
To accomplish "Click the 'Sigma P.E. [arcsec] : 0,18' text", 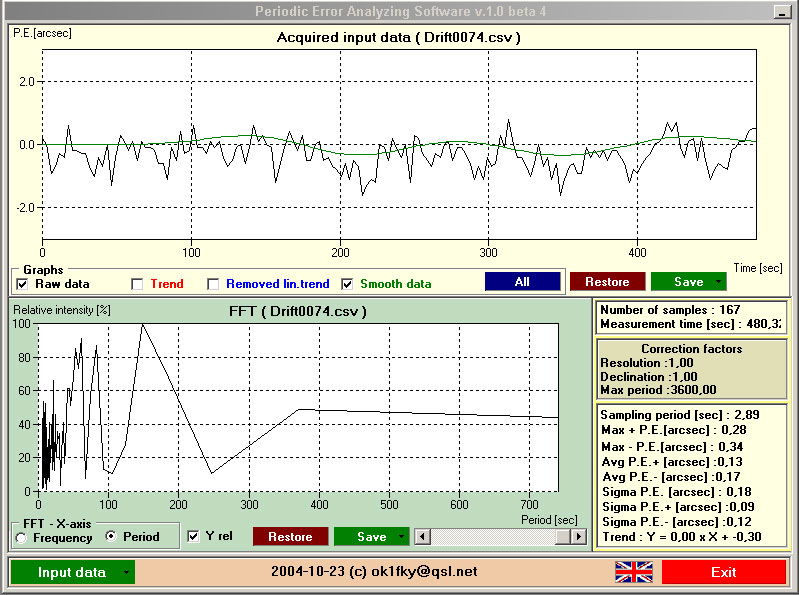I will click(x=677, y=492).
